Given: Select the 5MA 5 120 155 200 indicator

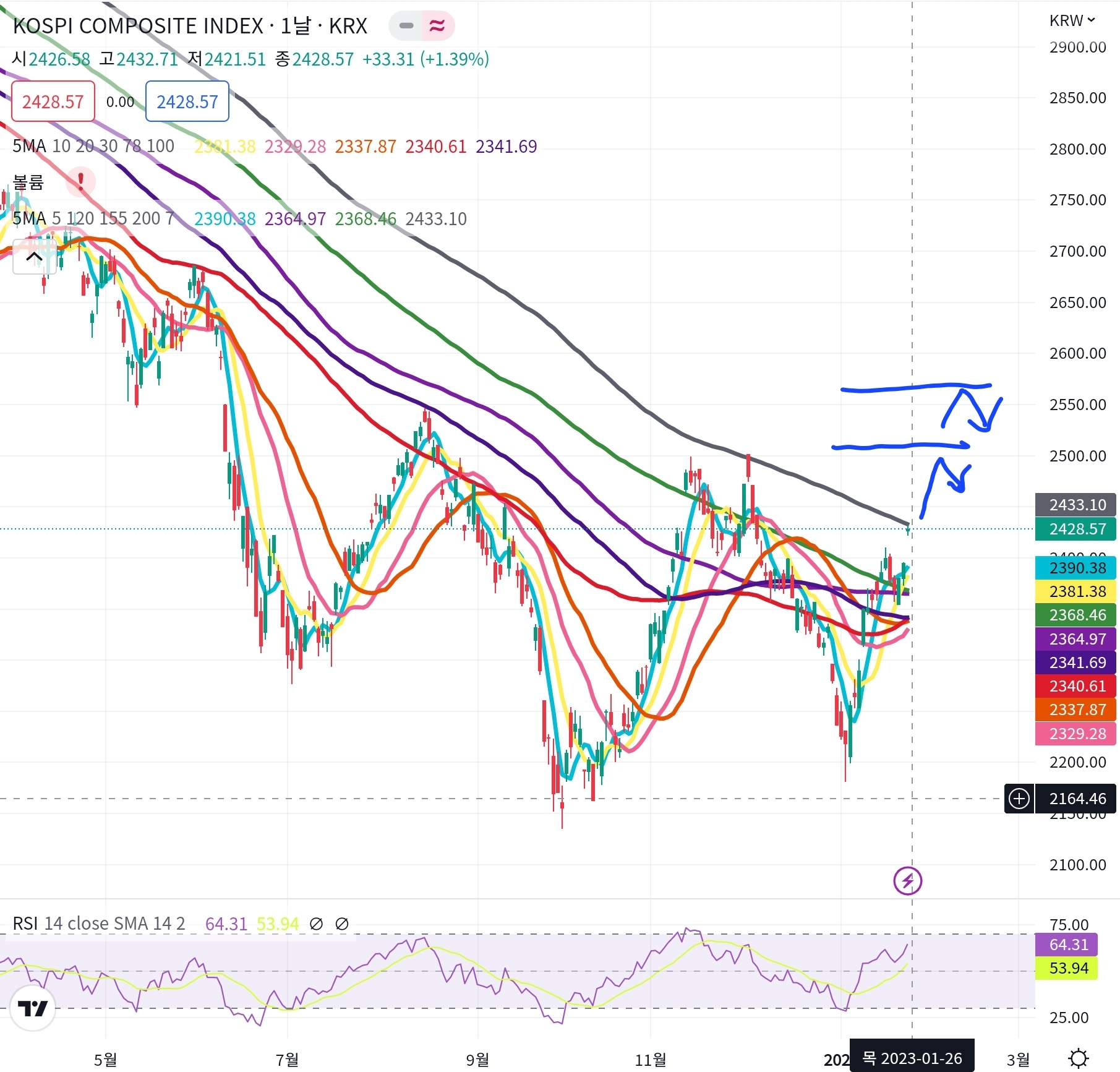Looking at the screenshot, I should click(93, 218).
